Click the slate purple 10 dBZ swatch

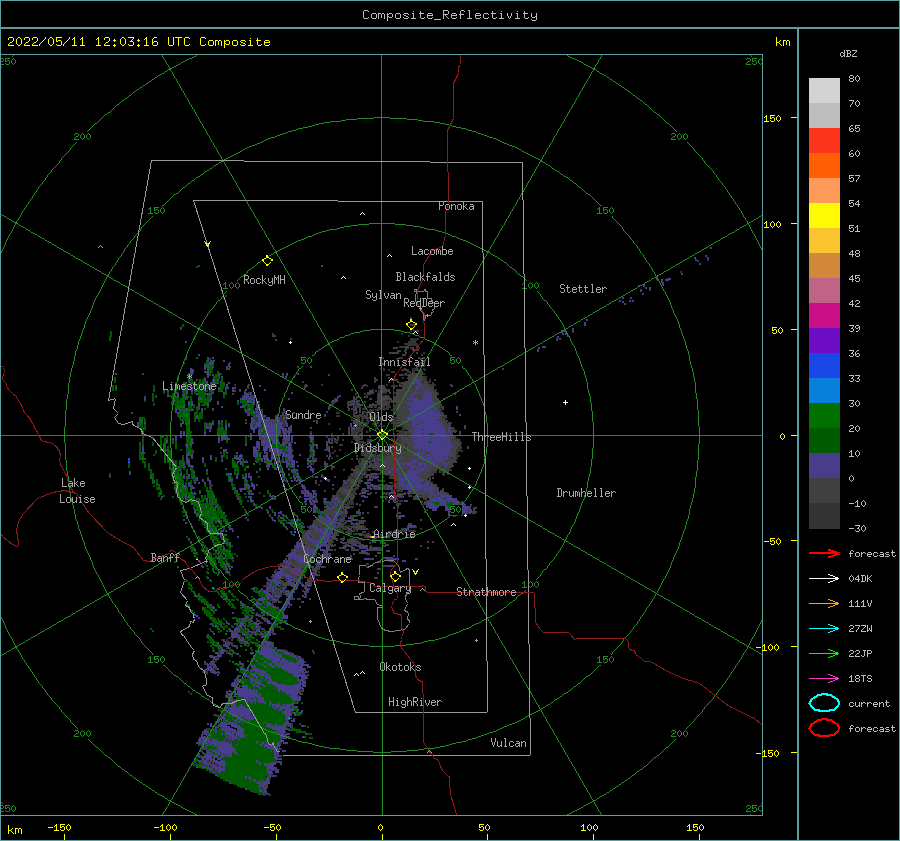pos(824,465)
